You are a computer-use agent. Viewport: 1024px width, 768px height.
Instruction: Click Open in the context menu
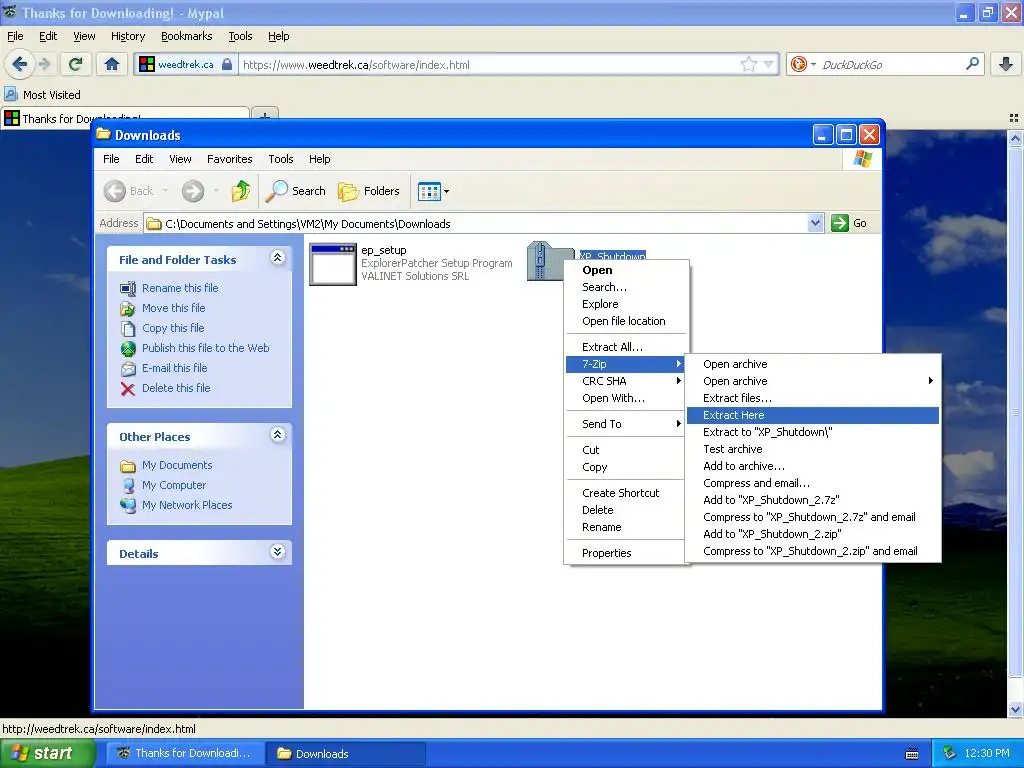point(626,270)
